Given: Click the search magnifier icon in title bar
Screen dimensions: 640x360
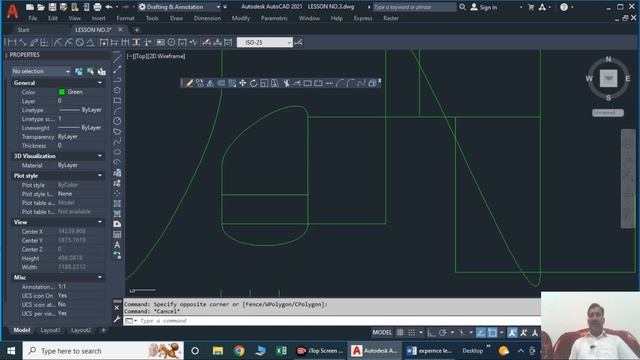Looking at the screenshot, I should click(462, 7).
